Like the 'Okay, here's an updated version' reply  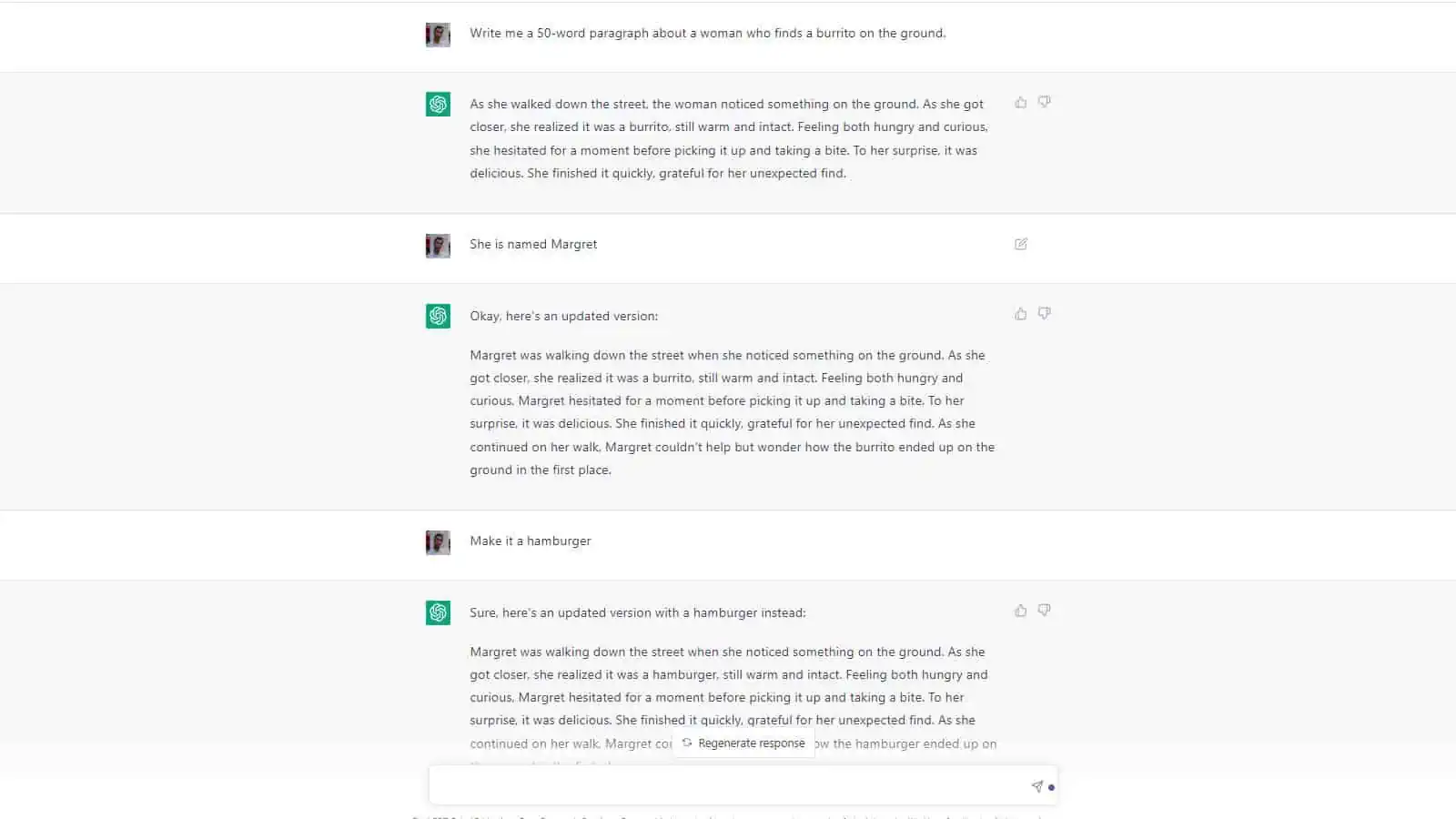pyautogui.click(x=1021, y=314)
